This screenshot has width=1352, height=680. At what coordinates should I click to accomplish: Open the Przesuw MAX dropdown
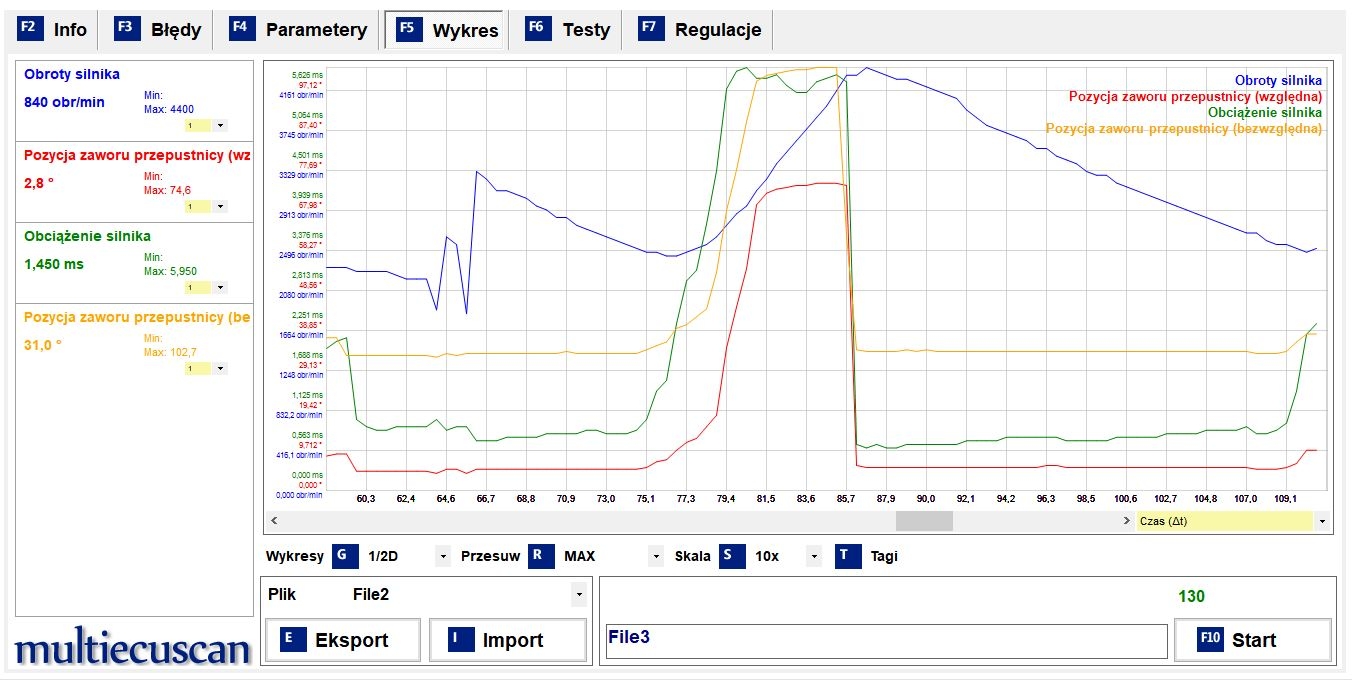click(x=656, y=557)
